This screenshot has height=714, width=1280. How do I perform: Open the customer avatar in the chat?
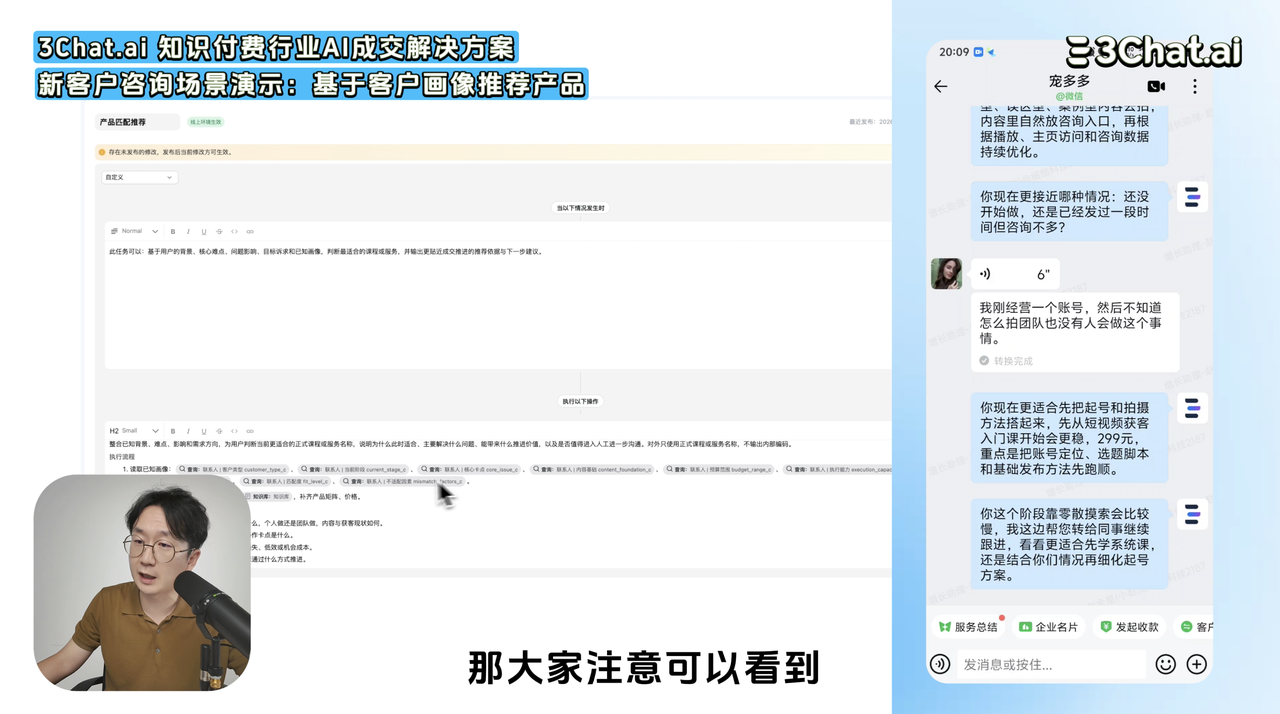click(946, 274)
